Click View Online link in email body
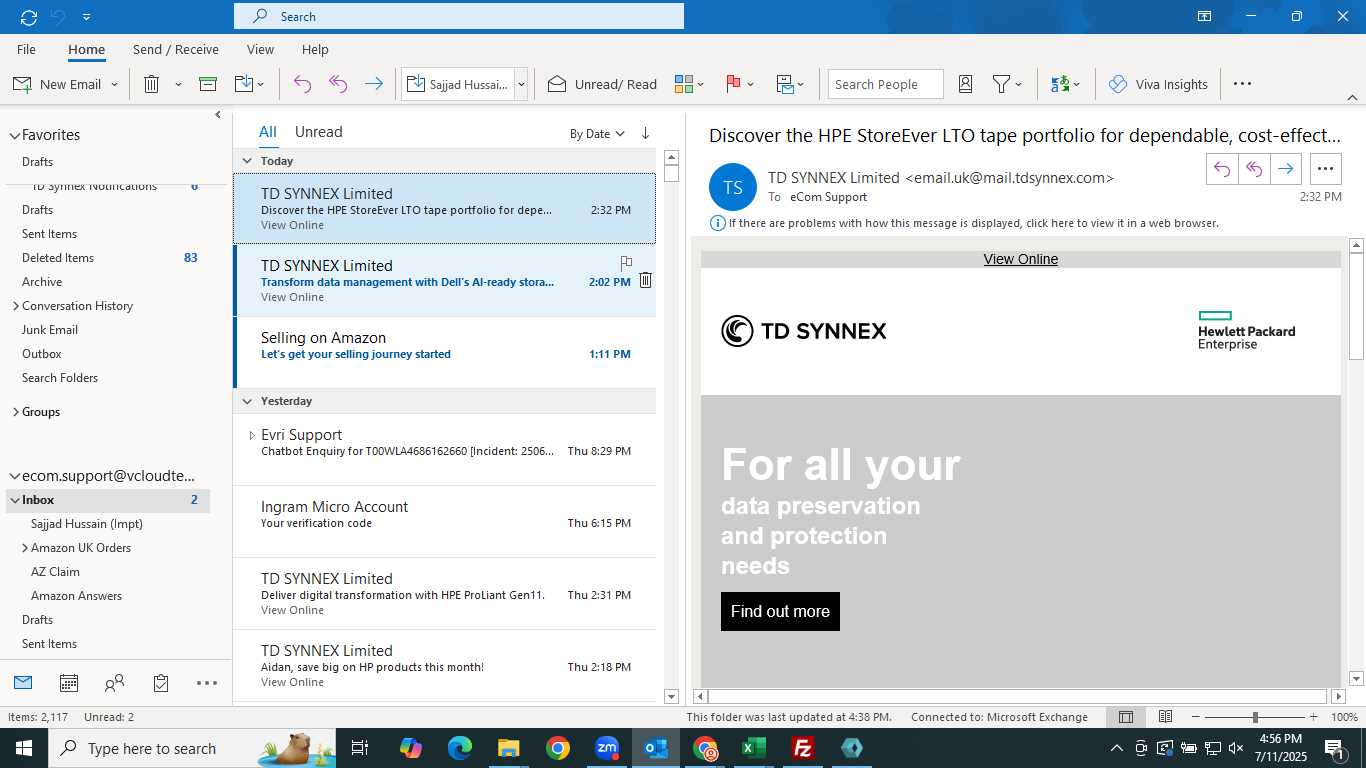 (x=1020, y=259)
